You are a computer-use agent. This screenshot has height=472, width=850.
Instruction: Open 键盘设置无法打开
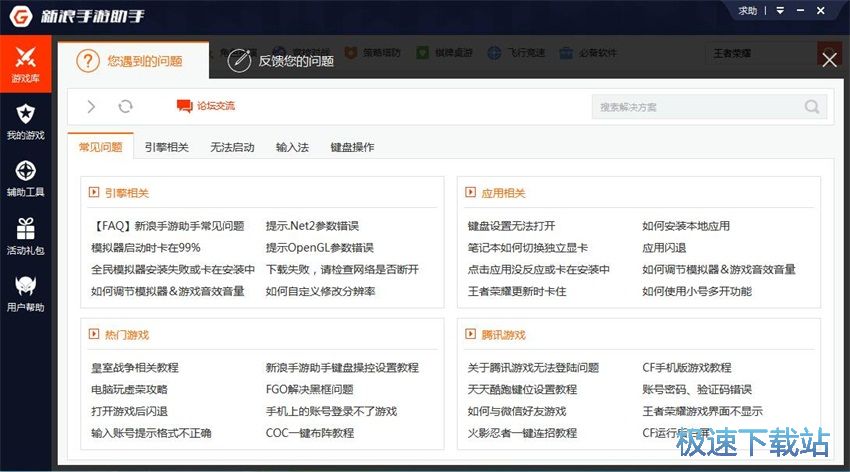(511, 226)
